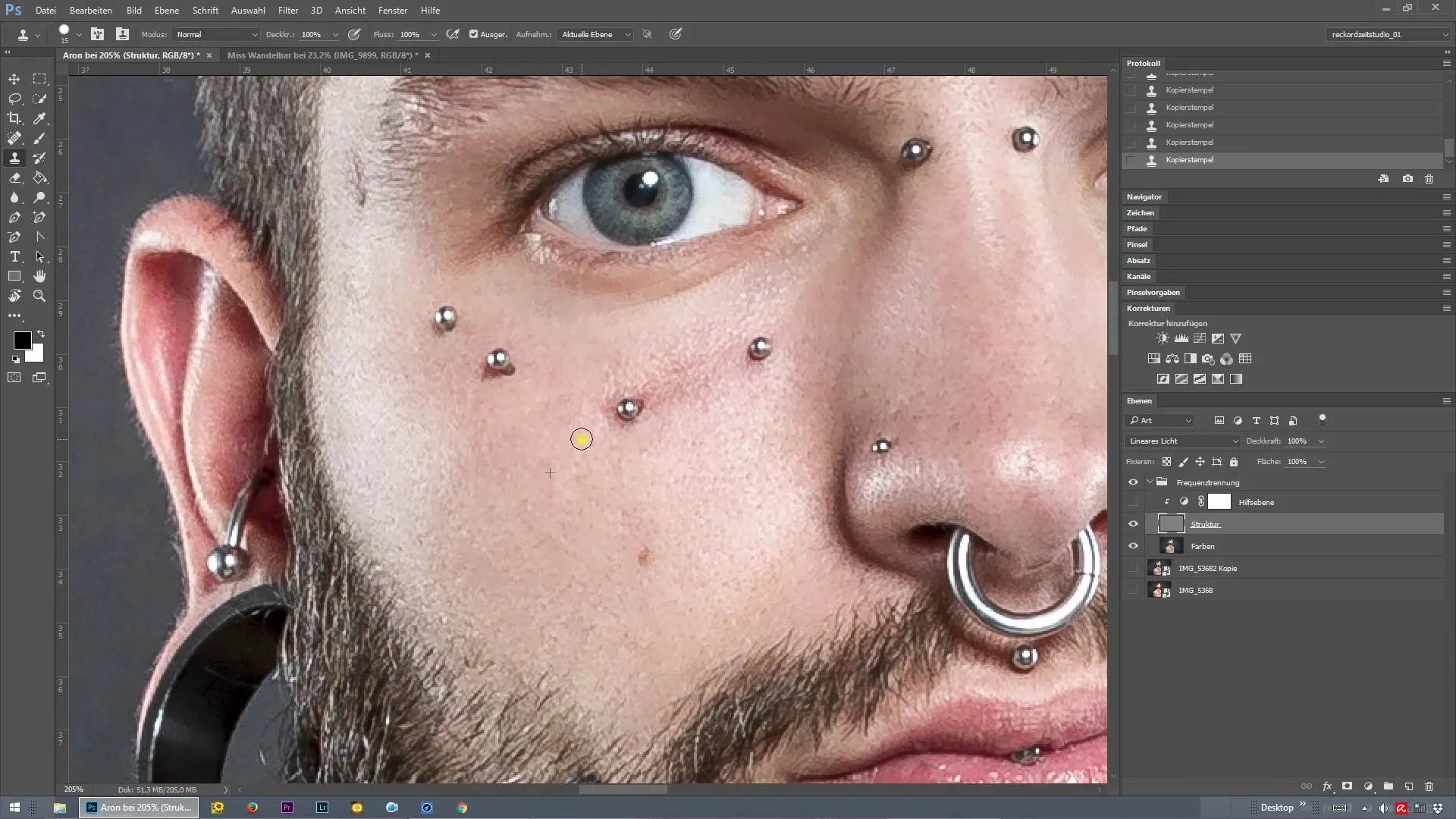
Task: Select the Healing Brush tool
Action: pyautogui.click(x=14, y=138)
